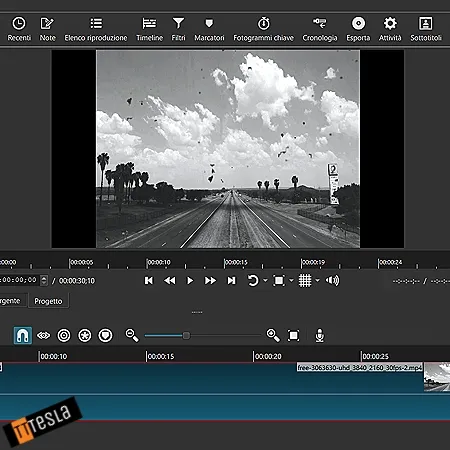This screenshot has width=450, height=450.
Task: Select the free-3063630-uhd clip label
Action: click(x=360, y=368)
